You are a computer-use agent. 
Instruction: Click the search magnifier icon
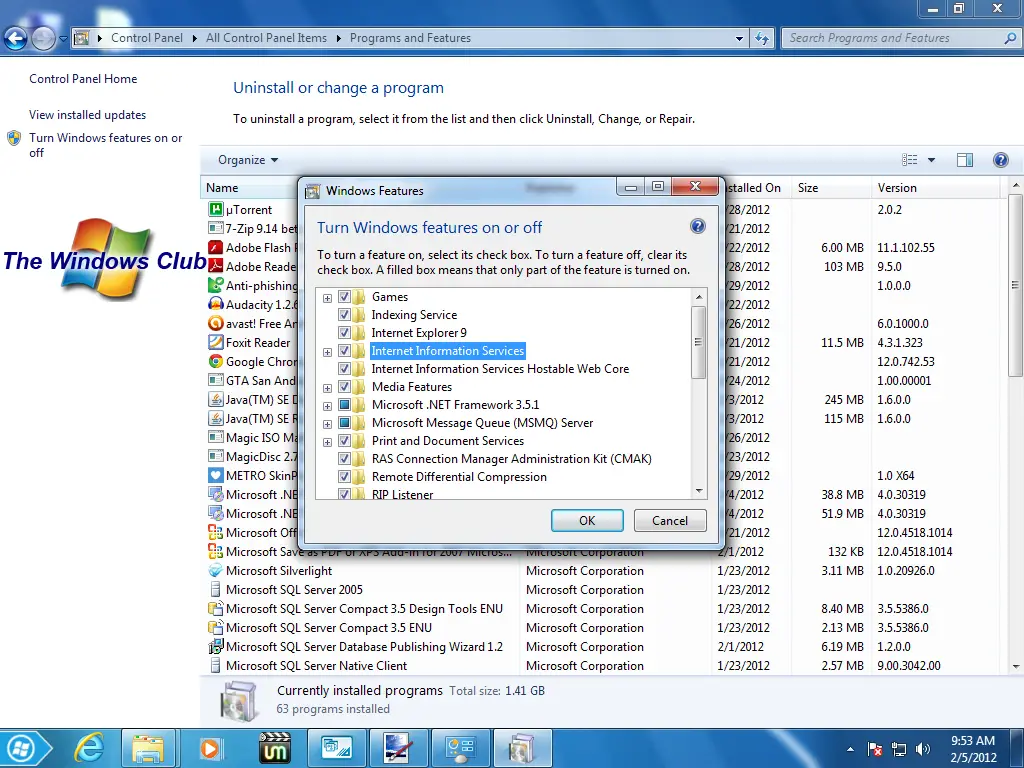(1010, 39)
